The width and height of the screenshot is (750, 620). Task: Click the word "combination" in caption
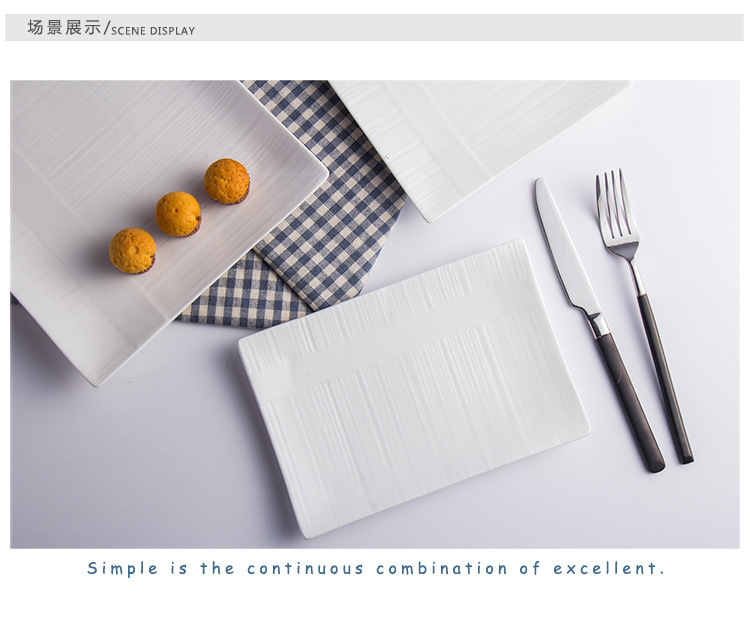coord(441,568)
